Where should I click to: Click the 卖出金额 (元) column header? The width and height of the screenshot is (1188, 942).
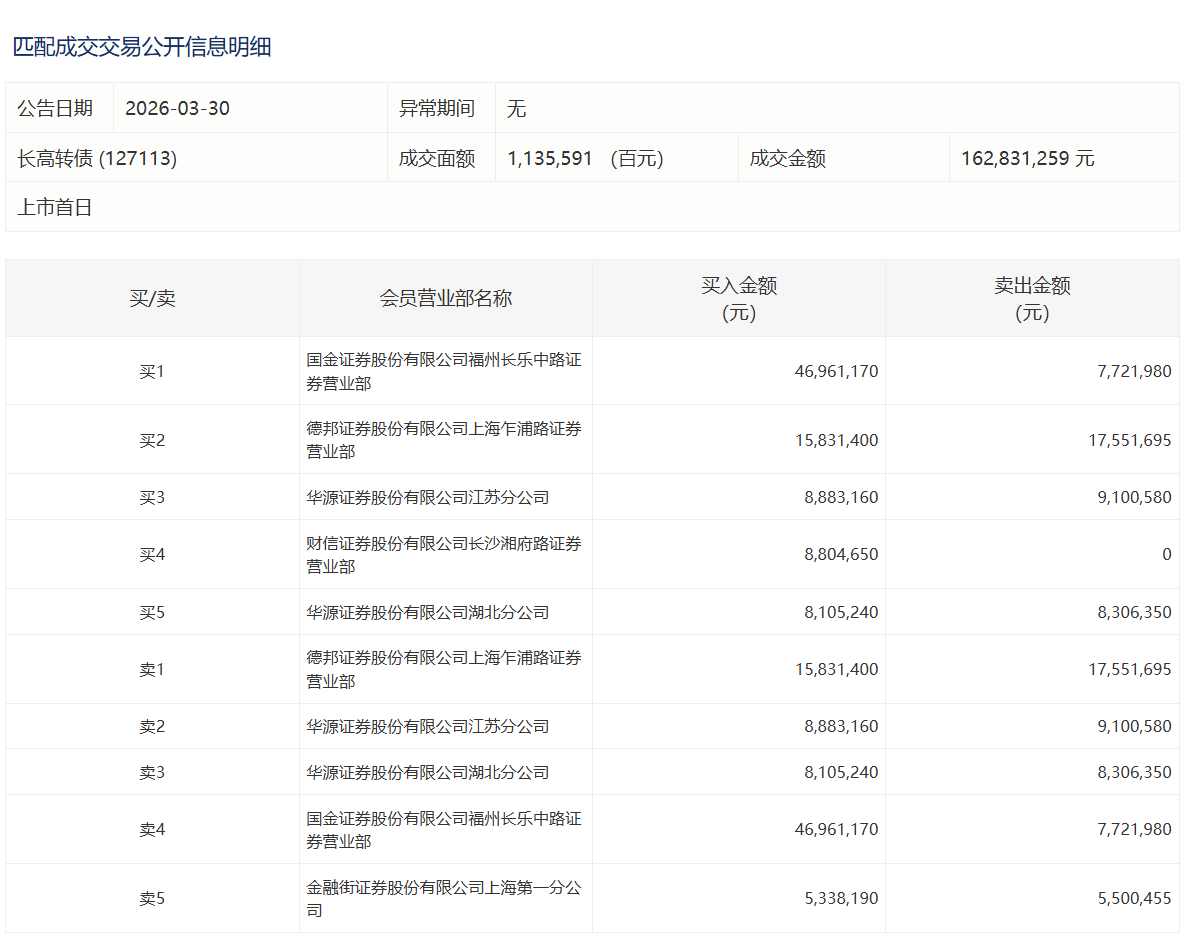pyautogui.click(x=1031, y=298)
